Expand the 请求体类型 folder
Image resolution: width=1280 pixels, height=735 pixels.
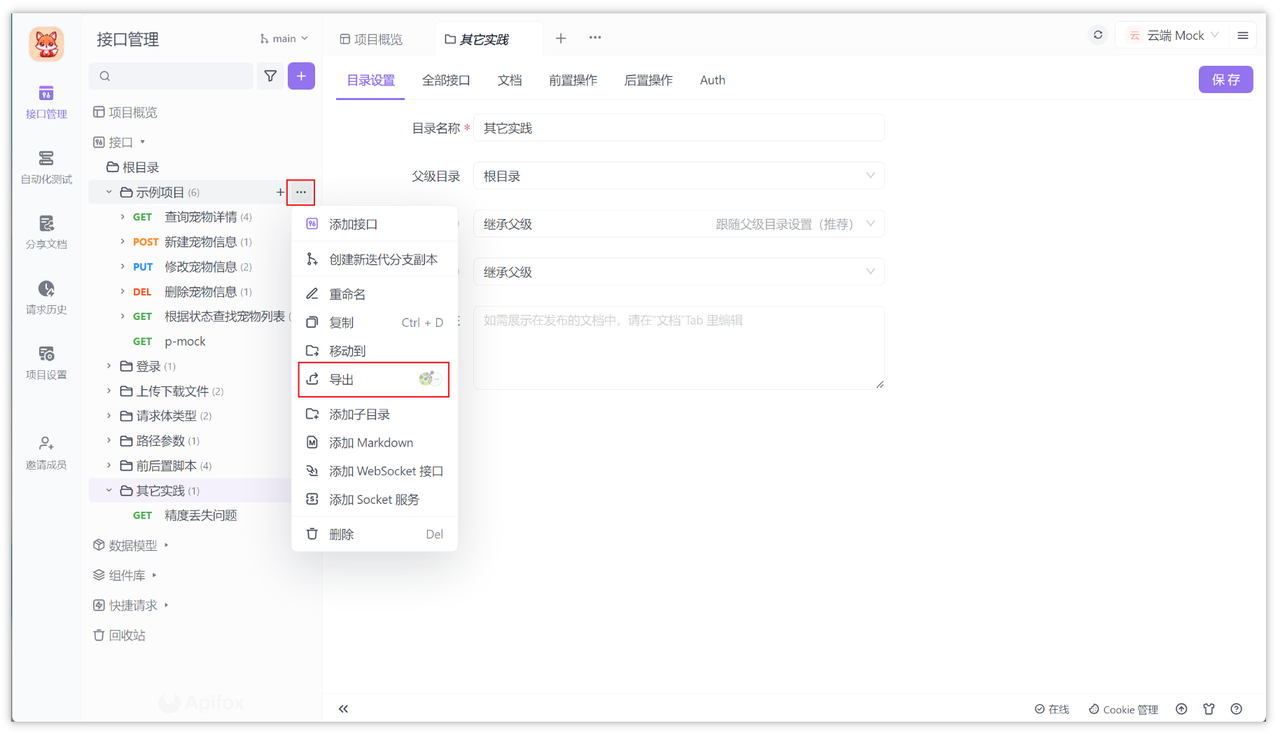coord(109,416)
